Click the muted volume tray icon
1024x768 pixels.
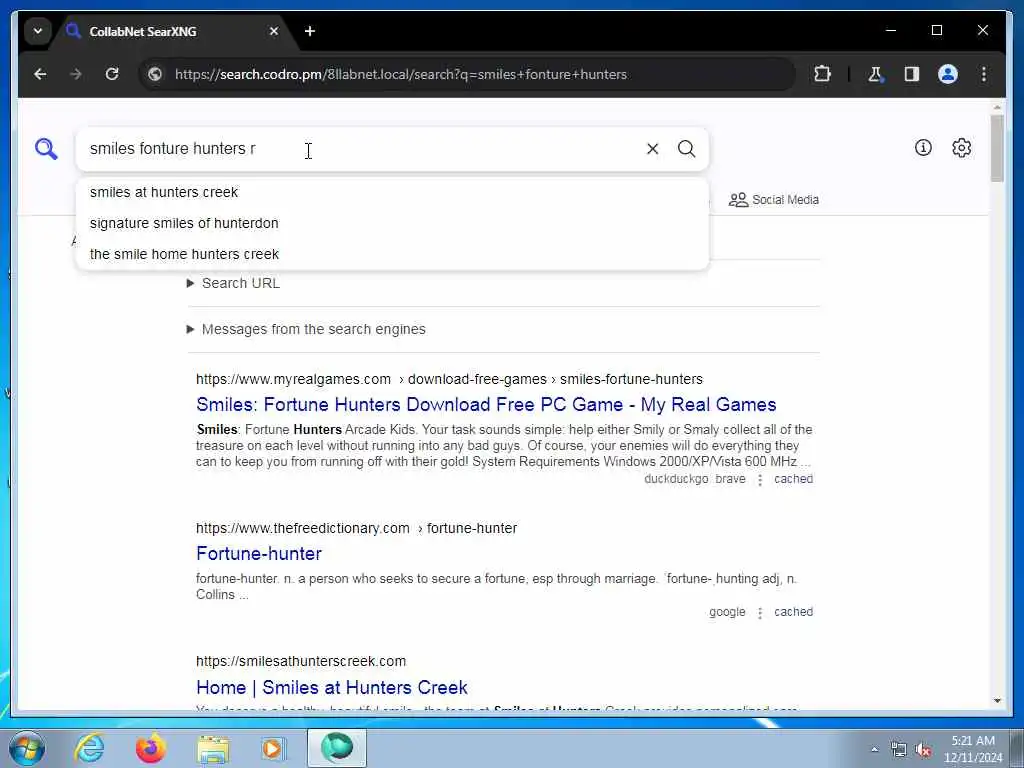(923, 750)
